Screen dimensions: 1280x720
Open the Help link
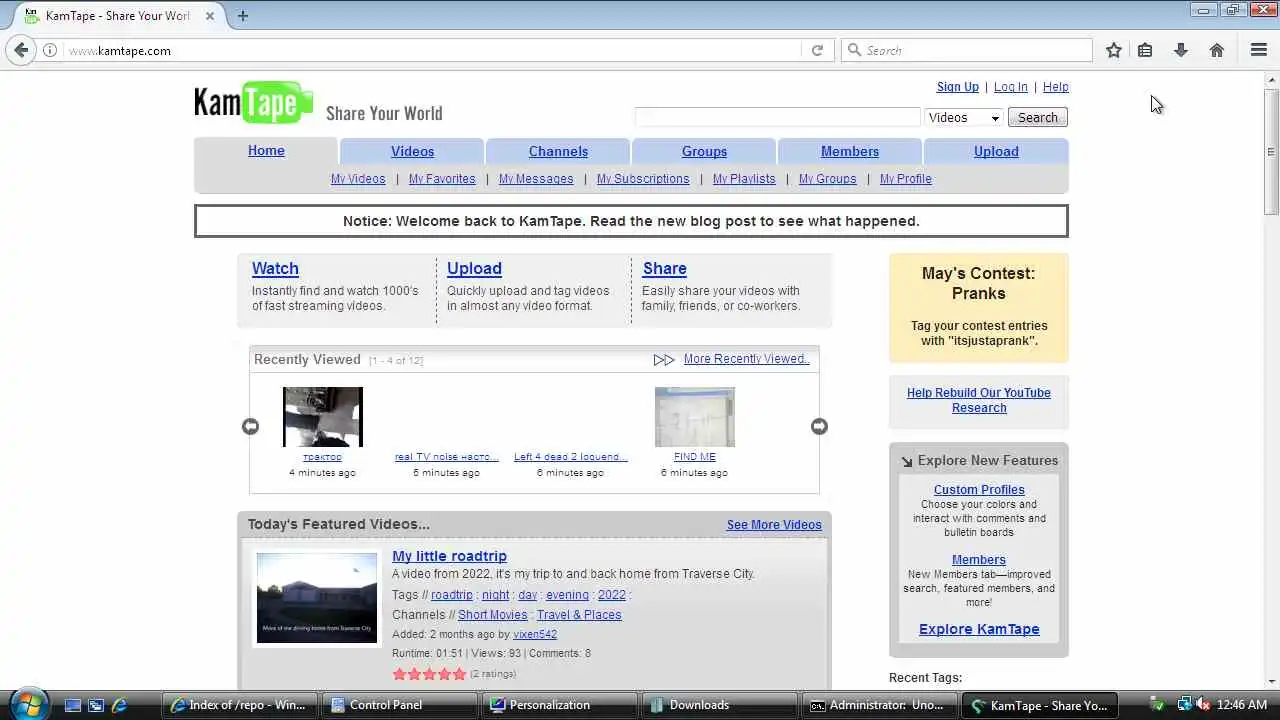(x=1056, y=87)
